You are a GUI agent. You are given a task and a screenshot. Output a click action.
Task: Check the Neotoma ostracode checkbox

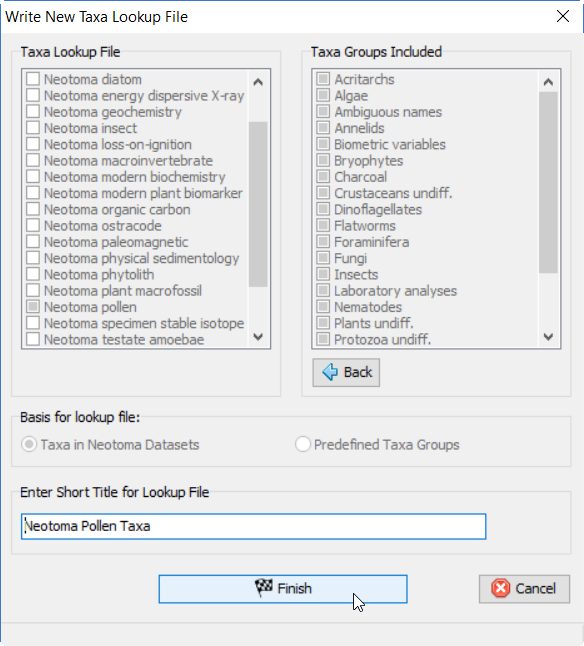point(33,226)
